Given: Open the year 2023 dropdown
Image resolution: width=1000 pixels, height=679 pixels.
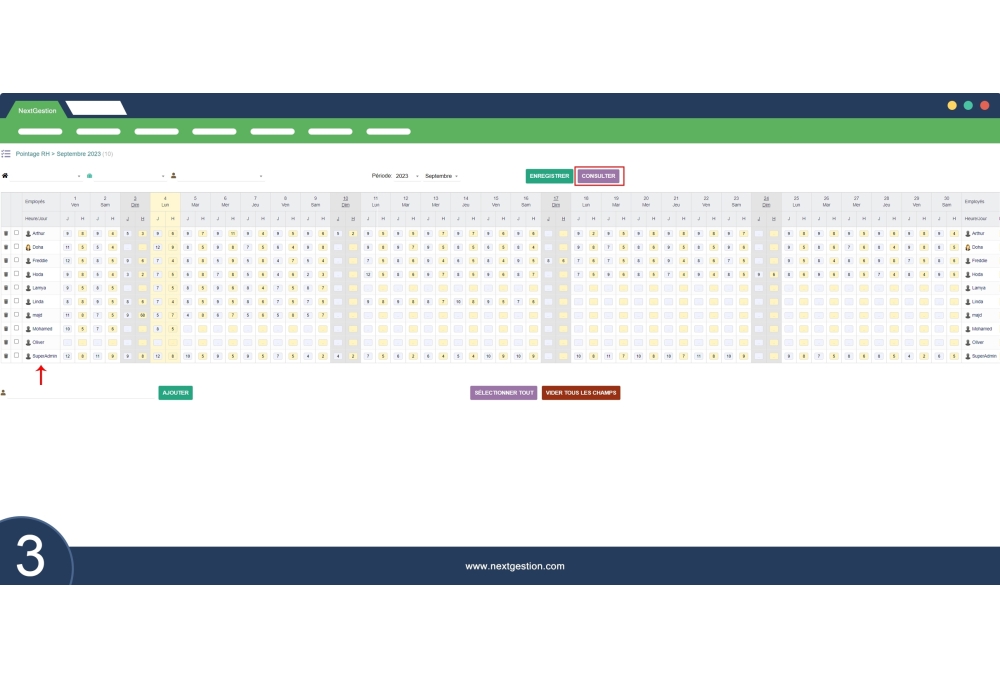Looking at the screenshot, I should (x=402, y=176).
